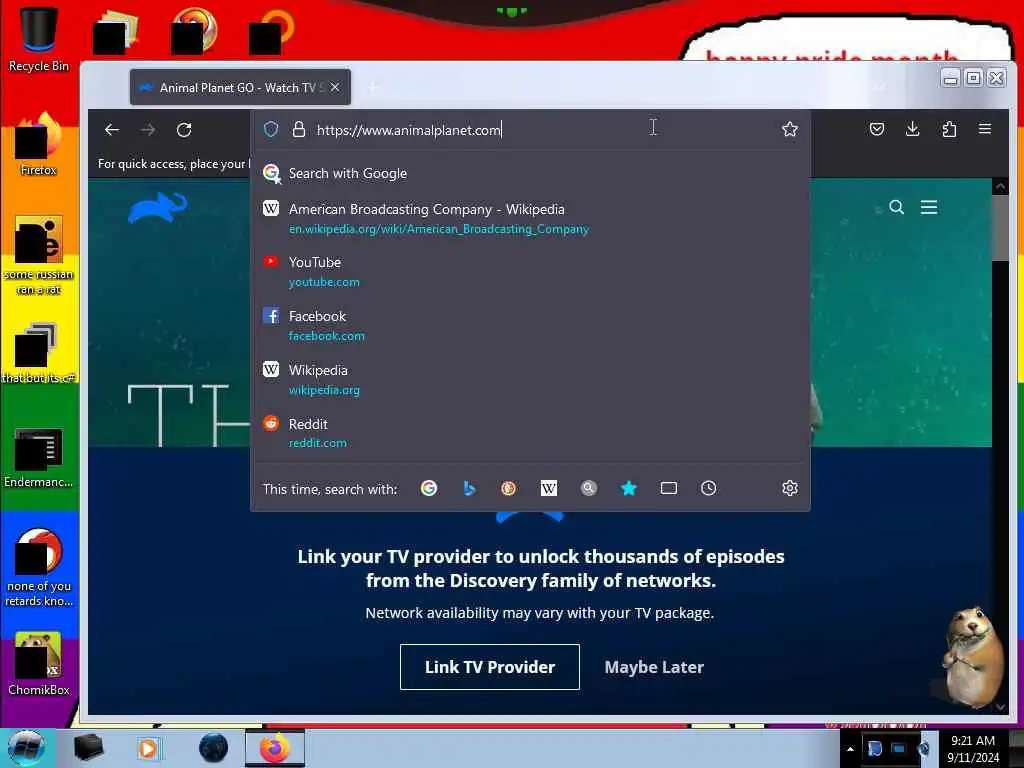Viewport: 1024px width, 768px height.
Task: Click the Link TV Provider button
Action: tap(490, 667)
